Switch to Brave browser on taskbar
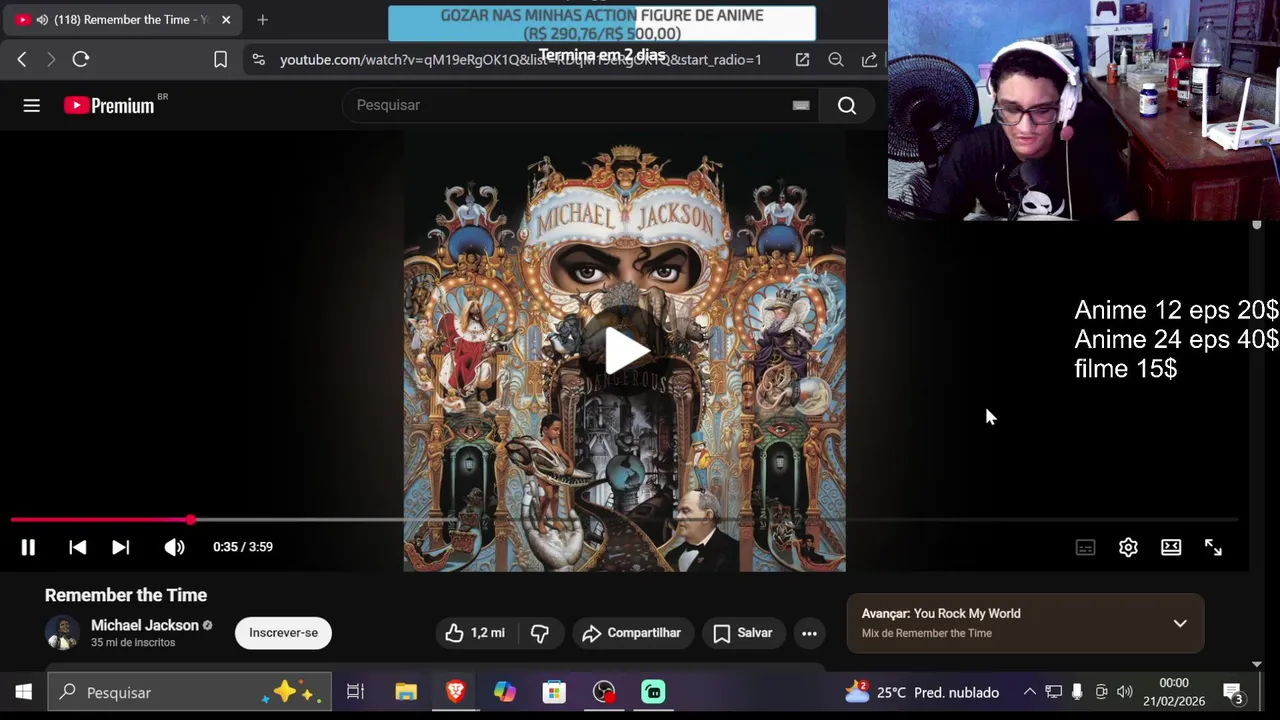This screenshot has width=1280, height=720. [456, 692]
